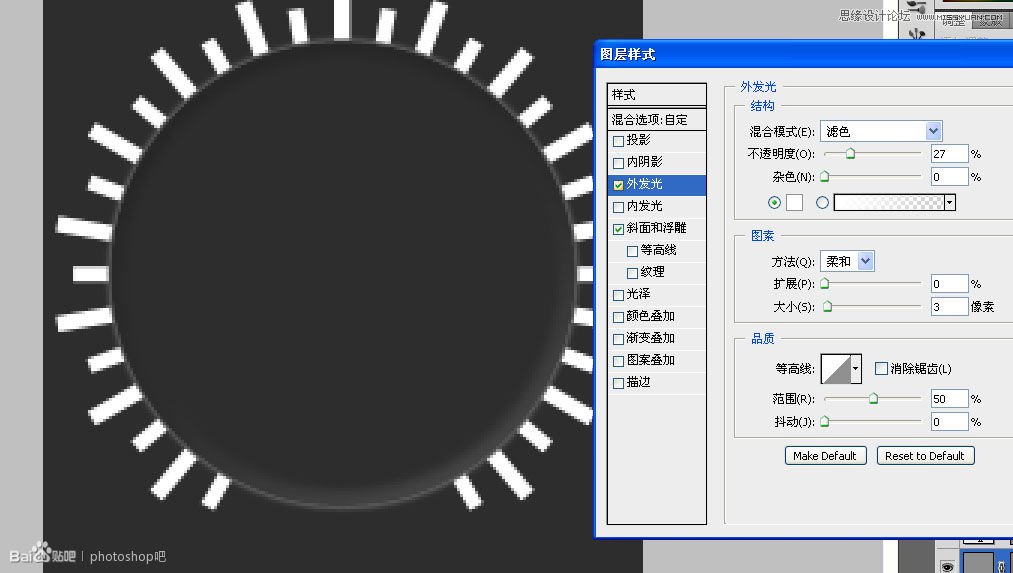Uncheck the 外发光 outer glow checkbox
Screen dimensions: 1013x573
(618, 185)
